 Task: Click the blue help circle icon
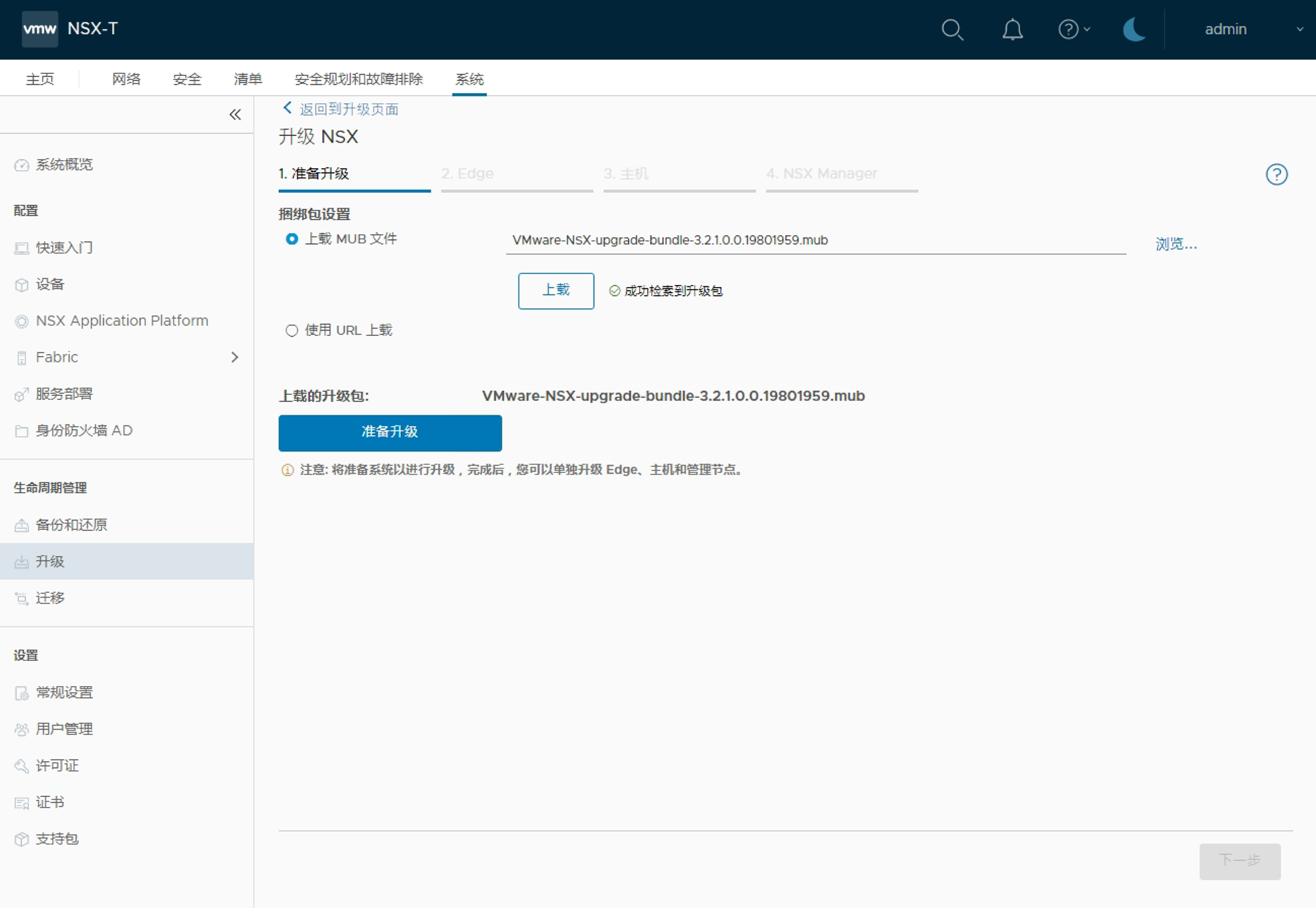1276,174
